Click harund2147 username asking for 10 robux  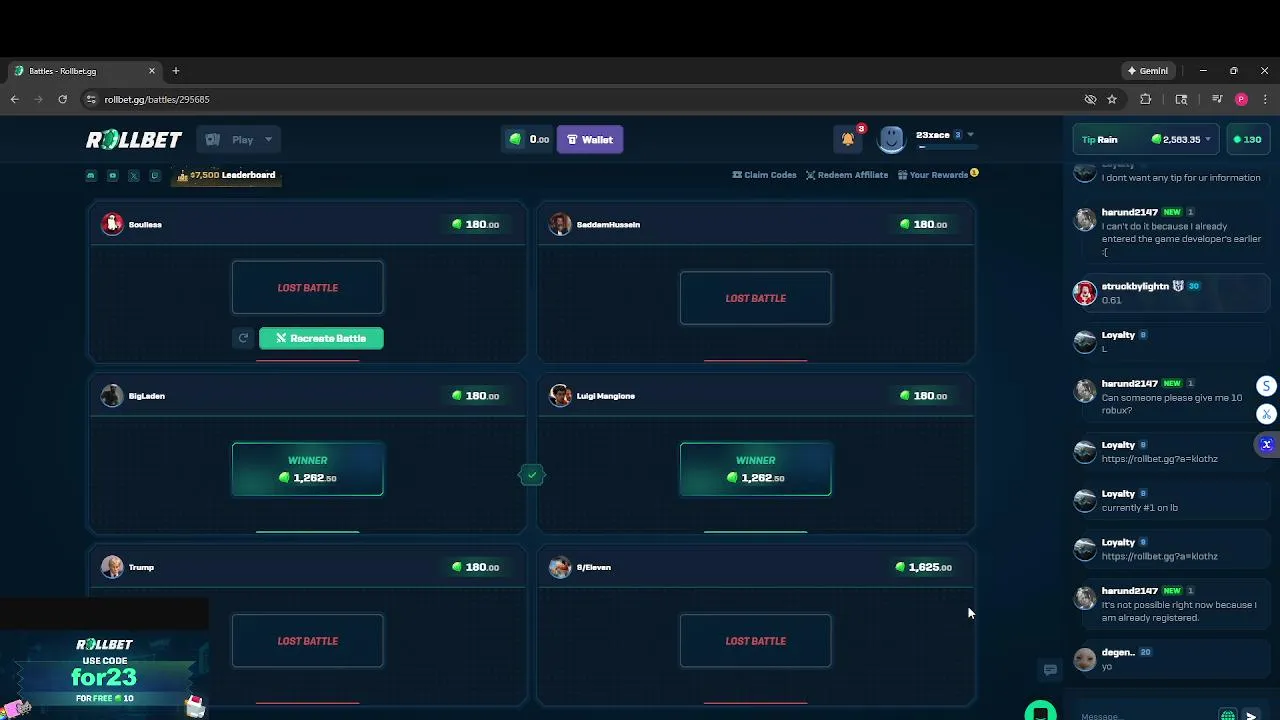(1129, 384)
